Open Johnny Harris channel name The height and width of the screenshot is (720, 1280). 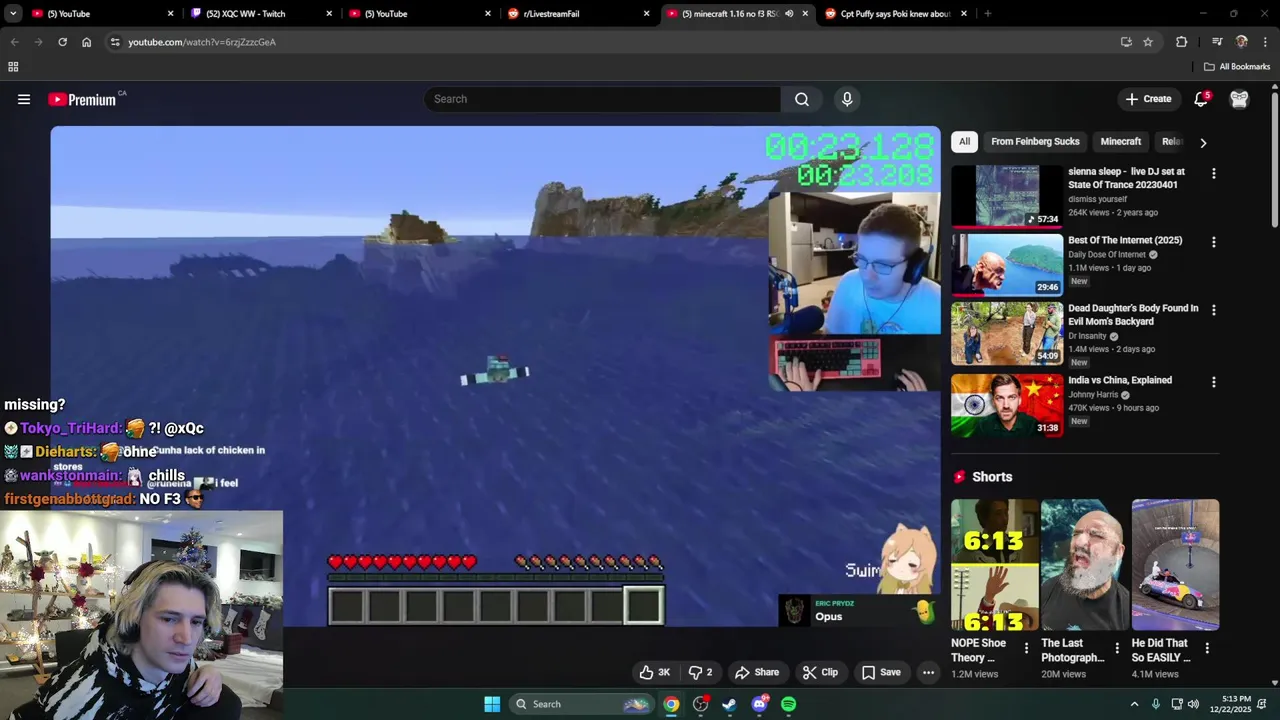pos(1093,395)
